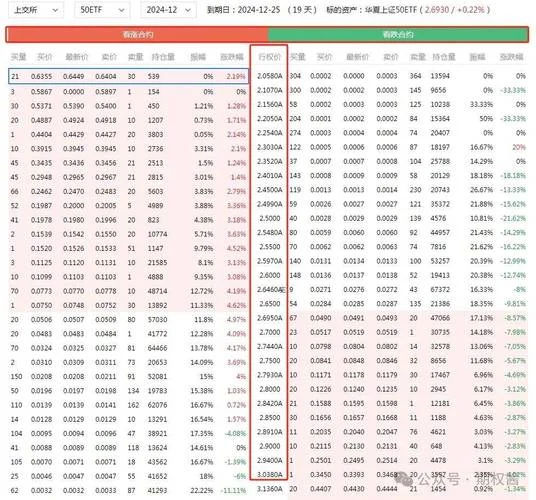Select the highlighted call row at strike 2.0580A

pos(129,76)
